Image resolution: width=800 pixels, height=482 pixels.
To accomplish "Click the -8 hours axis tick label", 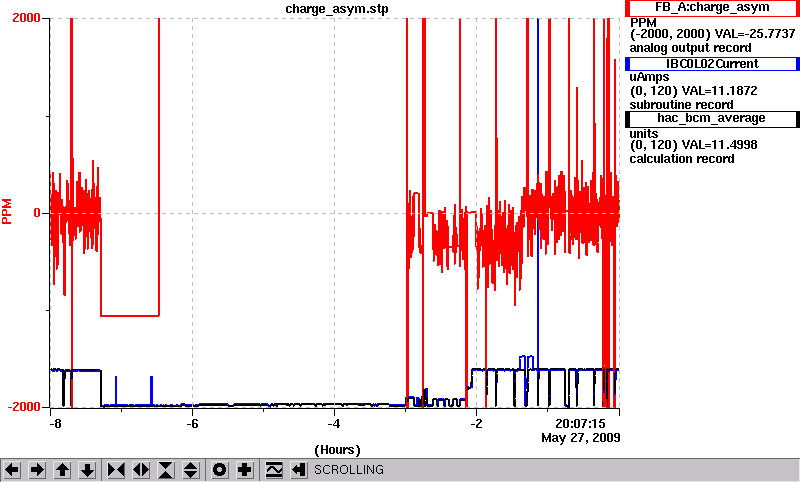I will tap(55, 424).
